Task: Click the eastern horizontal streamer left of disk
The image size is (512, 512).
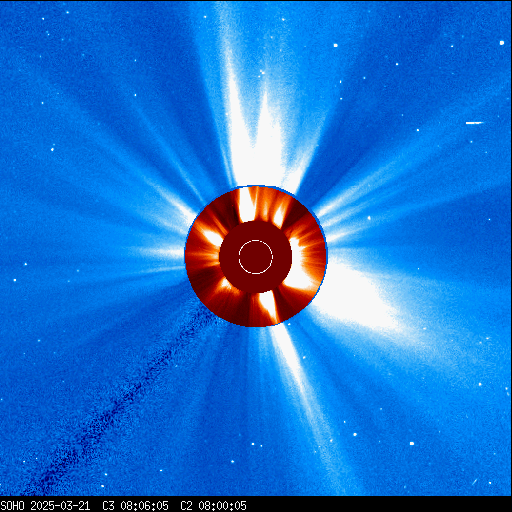Action: (x=157, y=253)
